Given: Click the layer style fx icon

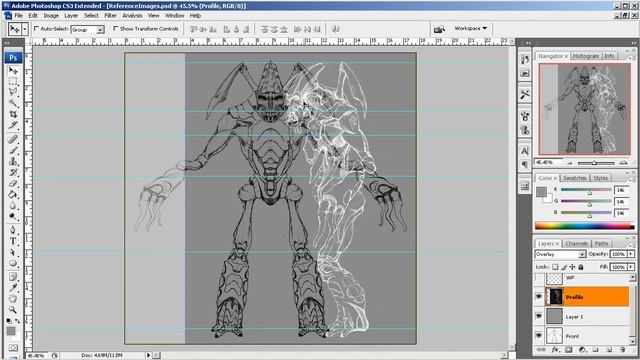Looking at the screenshot, I should (x=555, y=350).
